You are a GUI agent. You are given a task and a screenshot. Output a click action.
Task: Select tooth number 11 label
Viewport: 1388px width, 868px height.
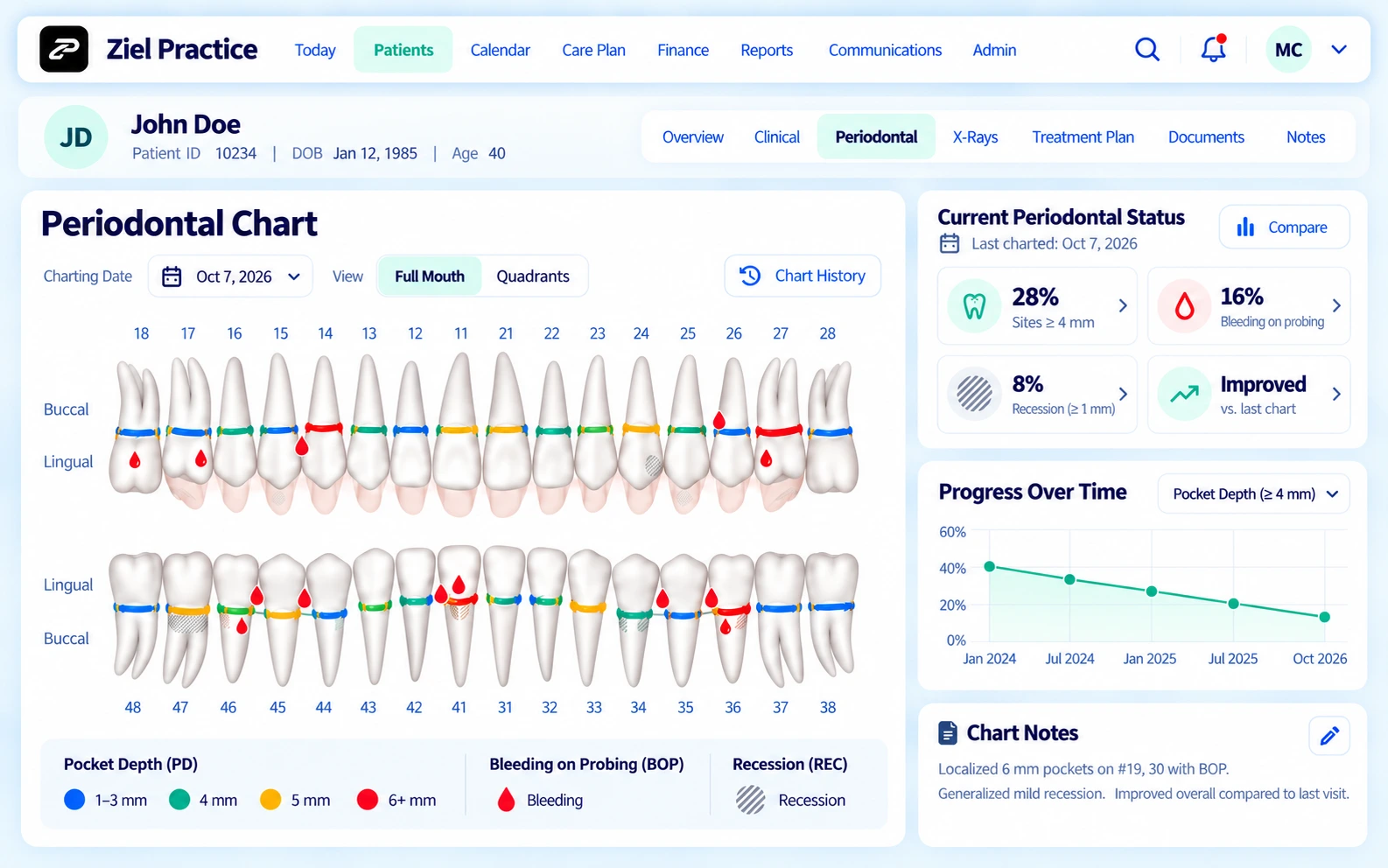coord(461,333)
